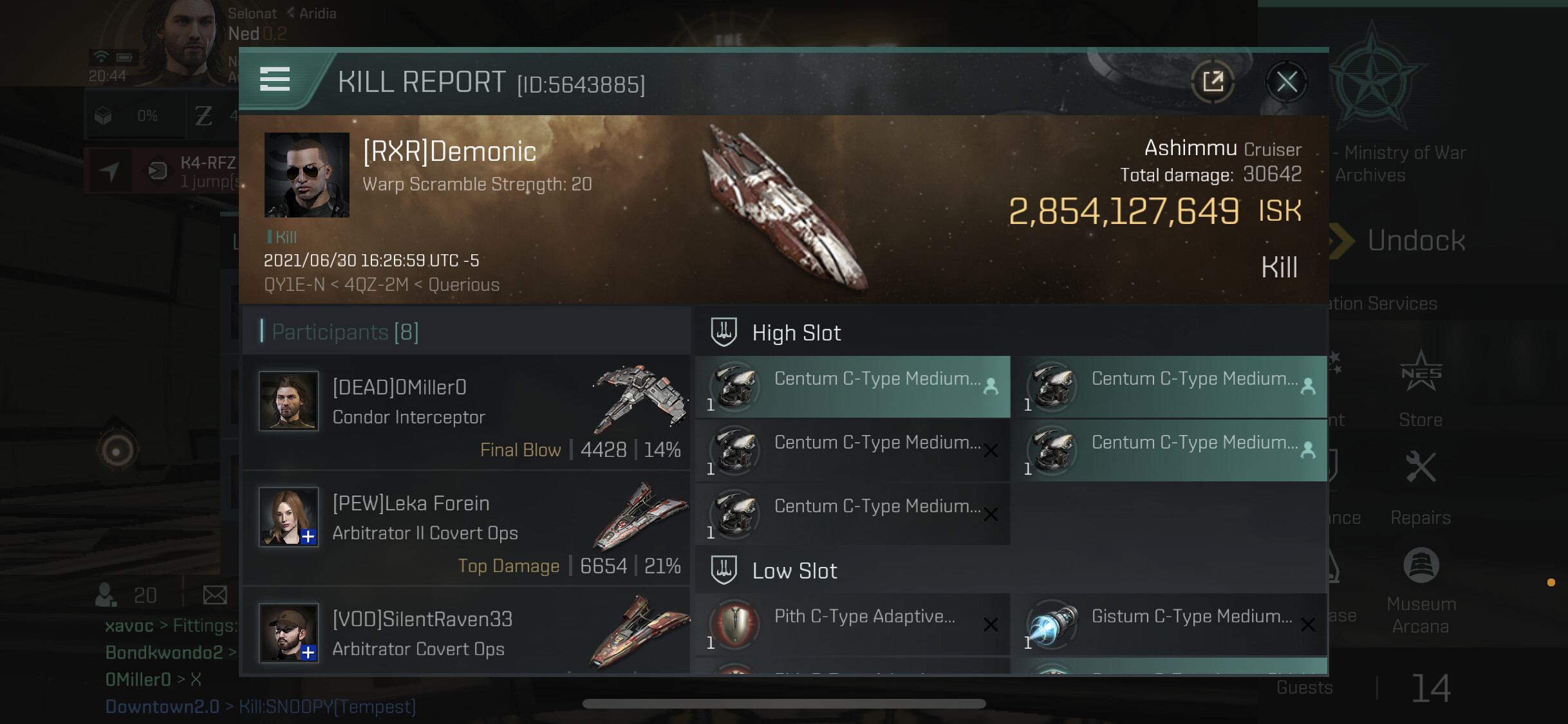The image size is (1568, 724).
Task: Open the NES Store icon
Action: 1421,389
